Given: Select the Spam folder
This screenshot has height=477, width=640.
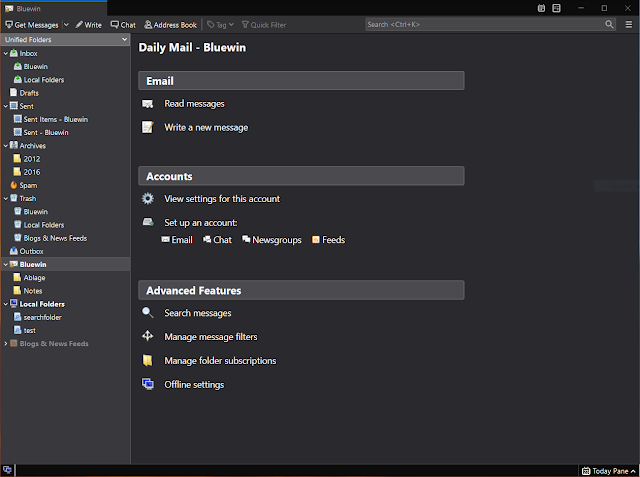Looking at the screenshot, I should [28, 185].
